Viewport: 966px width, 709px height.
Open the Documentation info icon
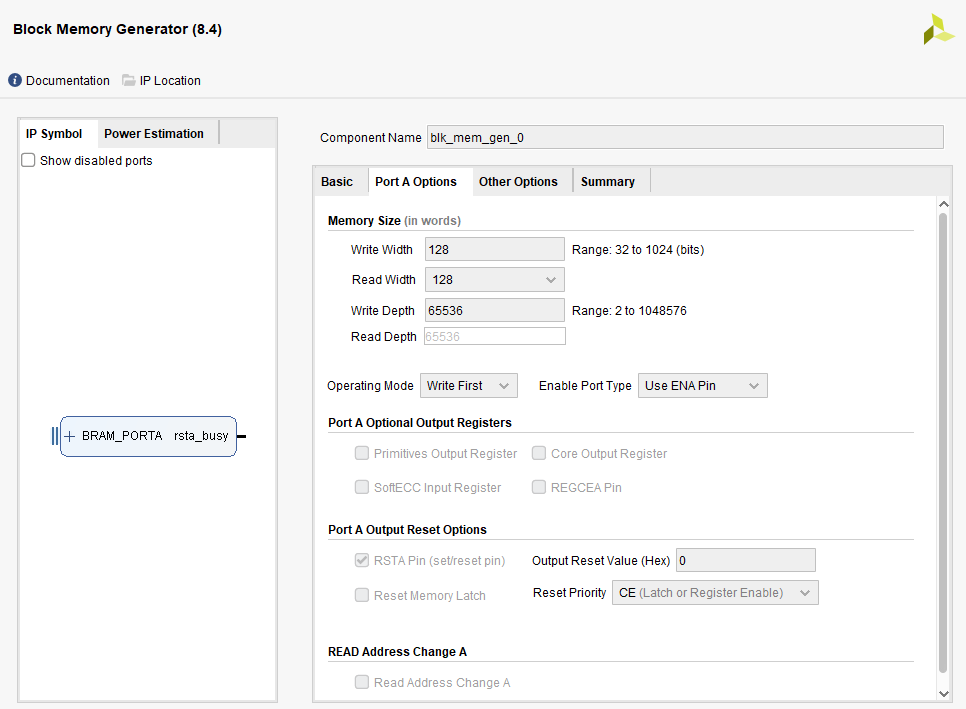tap(15, 80)
